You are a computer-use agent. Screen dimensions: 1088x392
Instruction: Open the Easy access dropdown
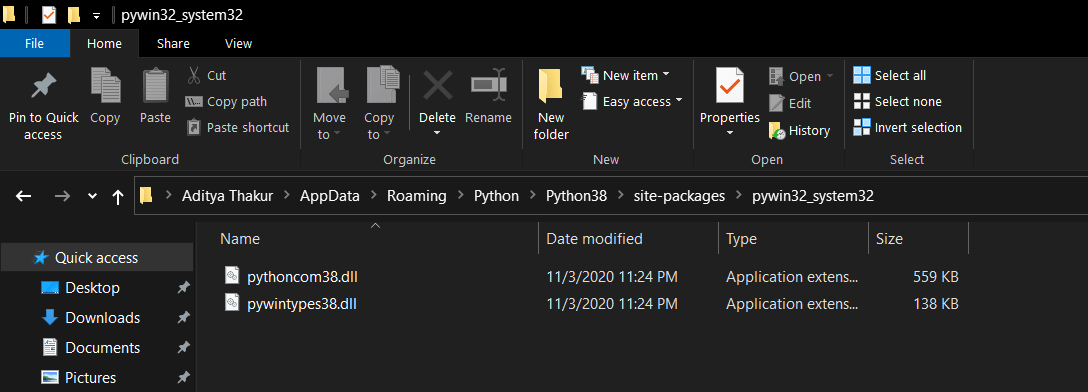632,101
